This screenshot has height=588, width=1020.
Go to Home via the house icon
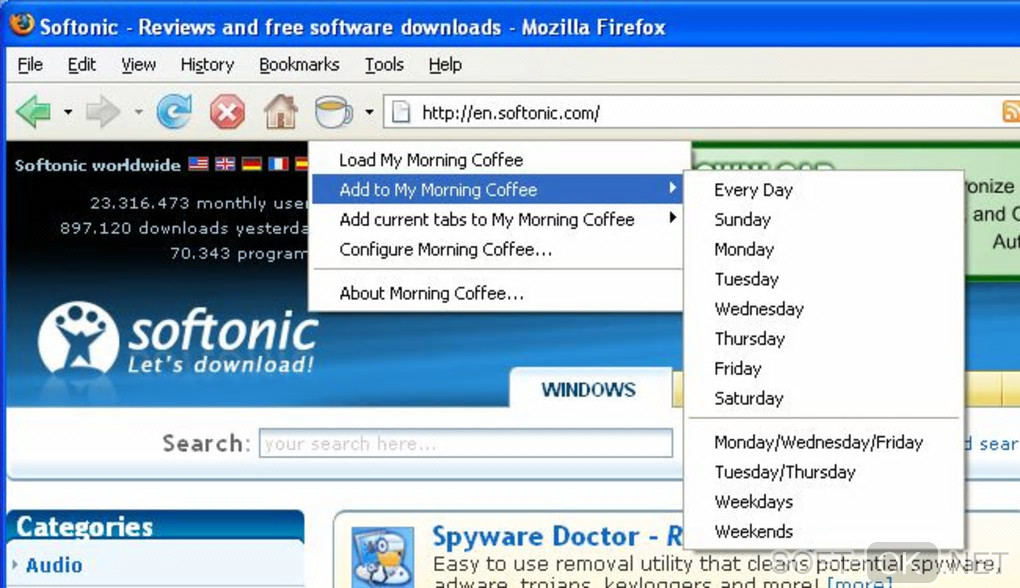[x=280, y=111]
